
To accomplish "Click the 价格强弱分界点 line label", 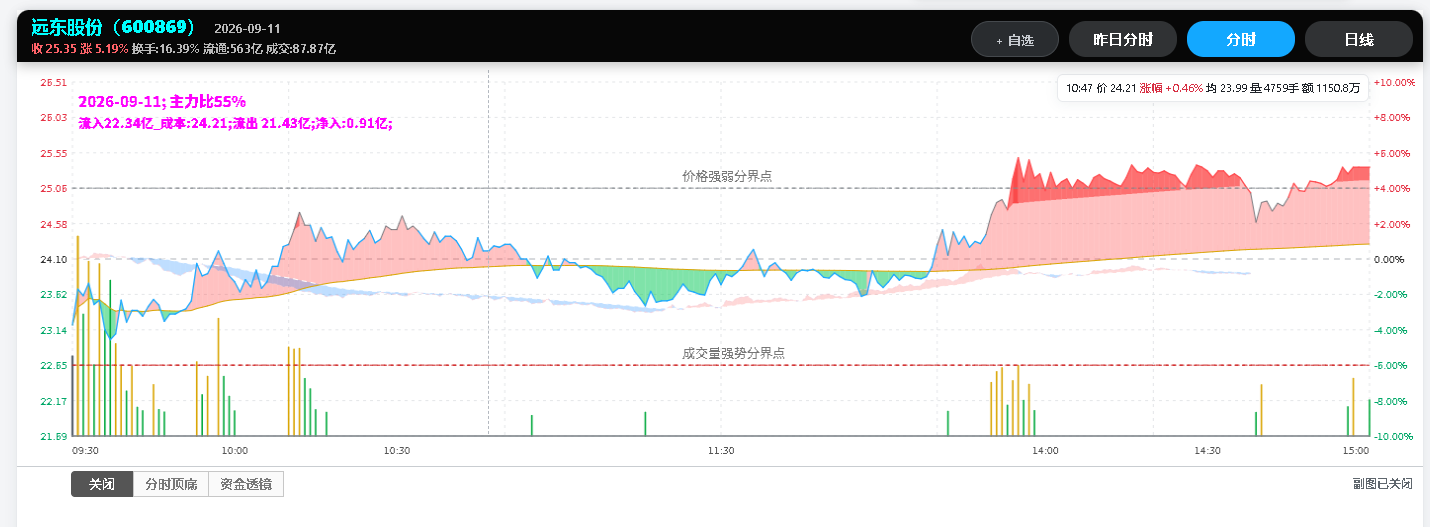I will coord(727,176).
